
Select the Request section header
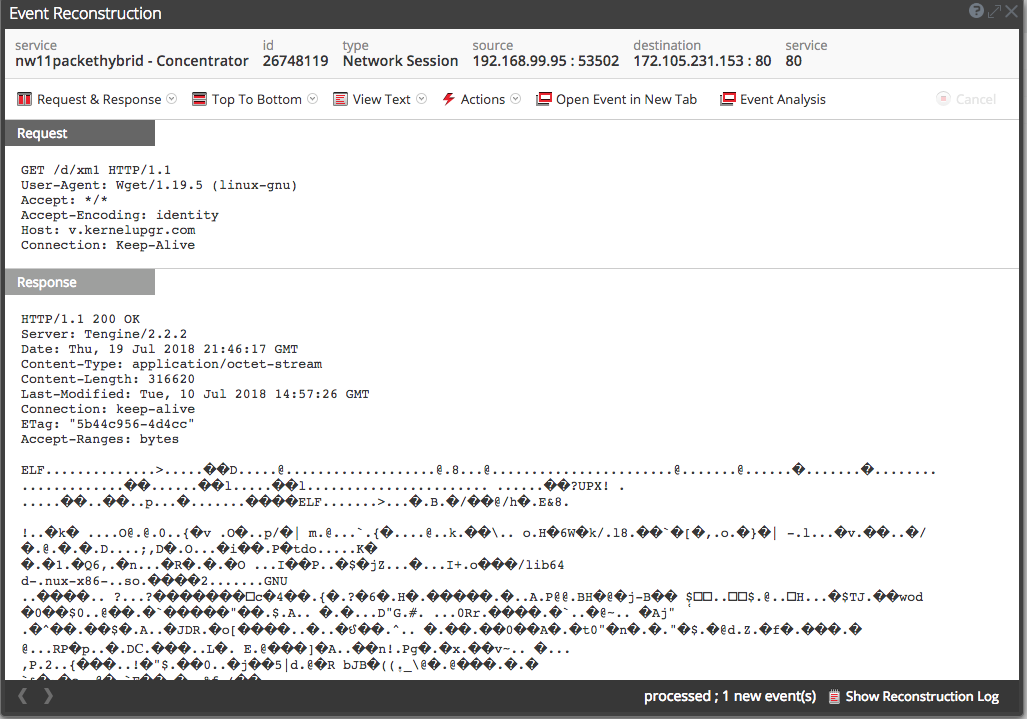point(80,133)
